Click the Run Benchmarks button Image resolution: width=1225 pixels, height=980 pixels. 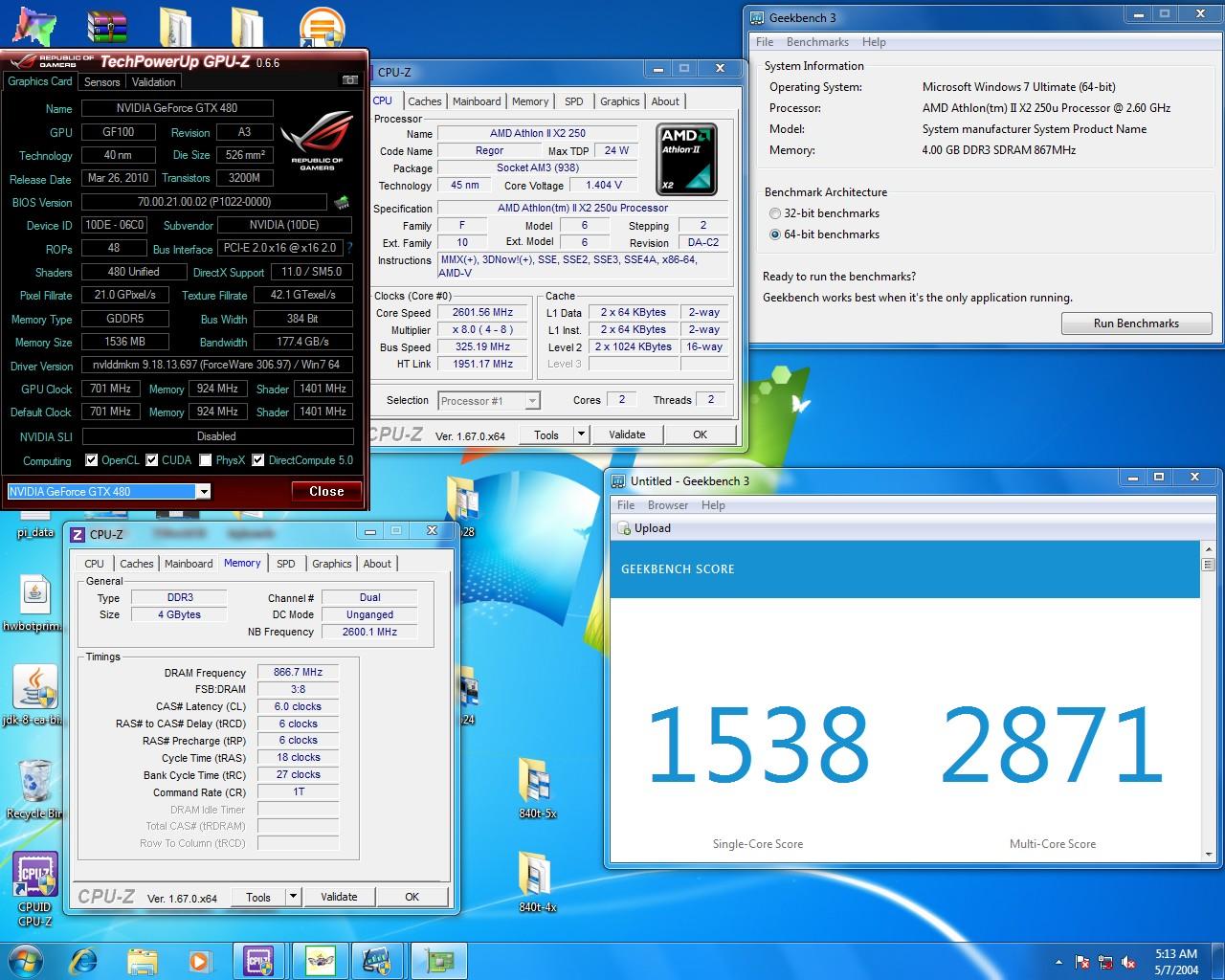point(1136,323)
